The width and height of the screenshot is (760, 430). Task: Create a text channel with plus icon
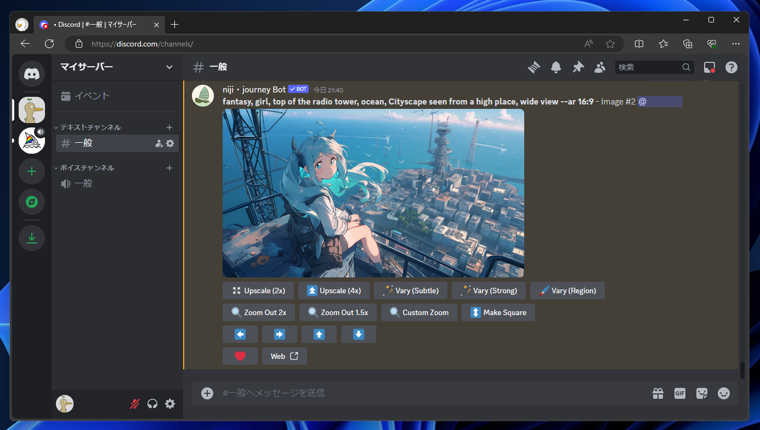(x=169, y=127)
